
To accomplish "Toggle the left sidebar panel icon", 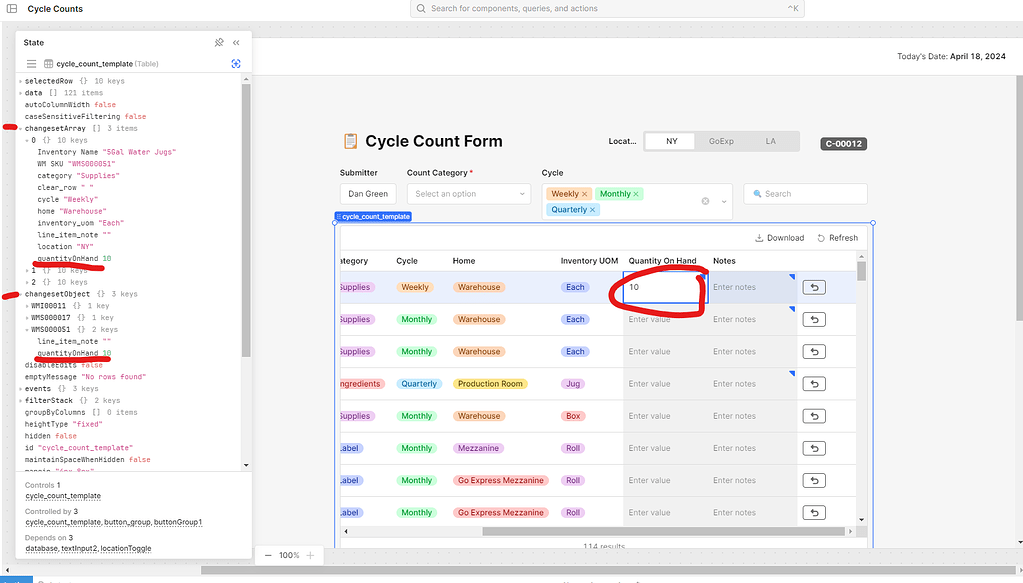I will tap(12, 8).
